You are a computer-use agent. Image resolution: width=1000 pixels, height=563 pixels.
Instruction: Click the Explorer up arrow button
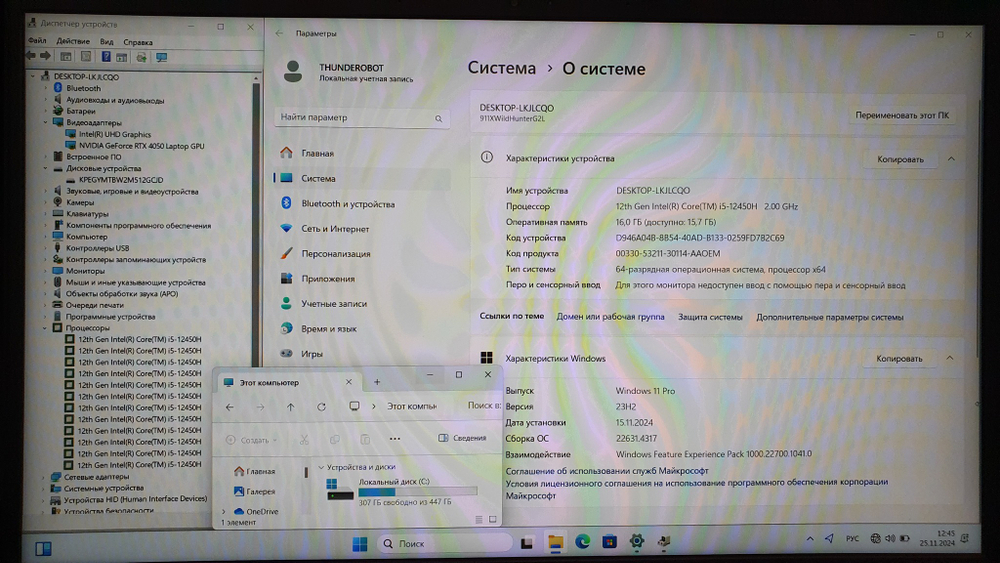[291, 407]
